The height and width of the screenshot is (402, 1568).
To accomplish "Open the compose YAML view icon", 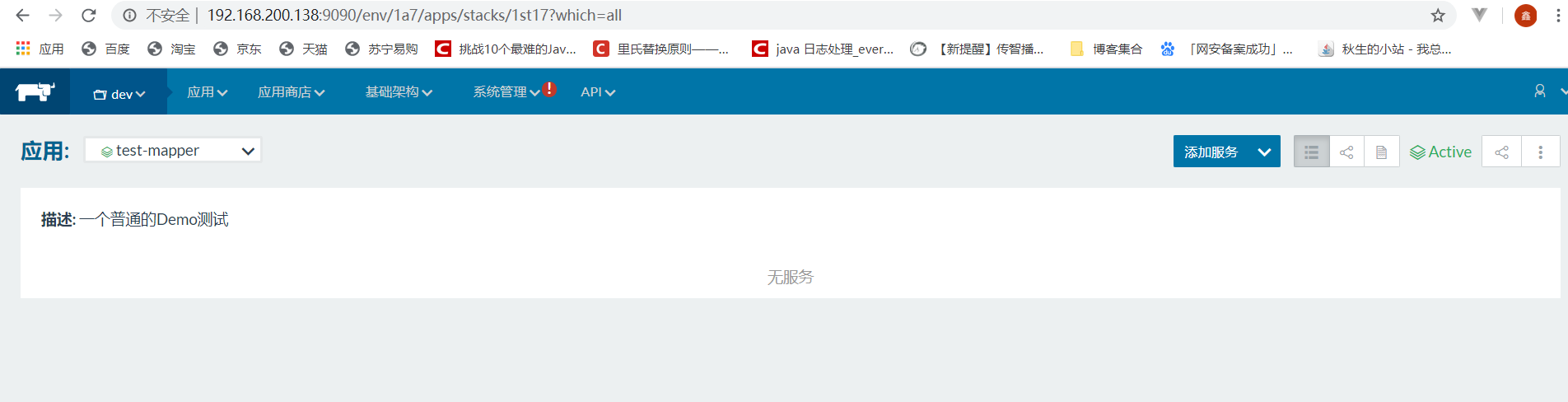I will tap(1382, 152).
